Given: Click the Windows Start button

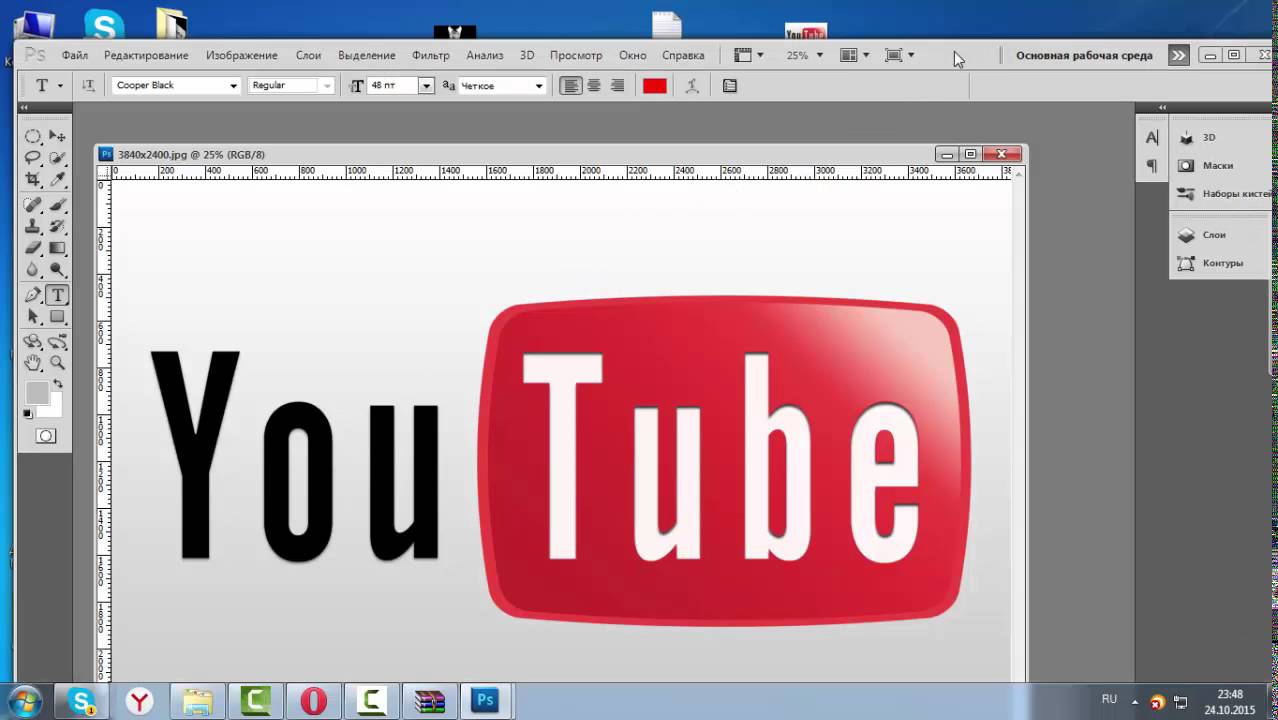Looking at the screenshot, I should pyautogui.click(x=25, y=701).
